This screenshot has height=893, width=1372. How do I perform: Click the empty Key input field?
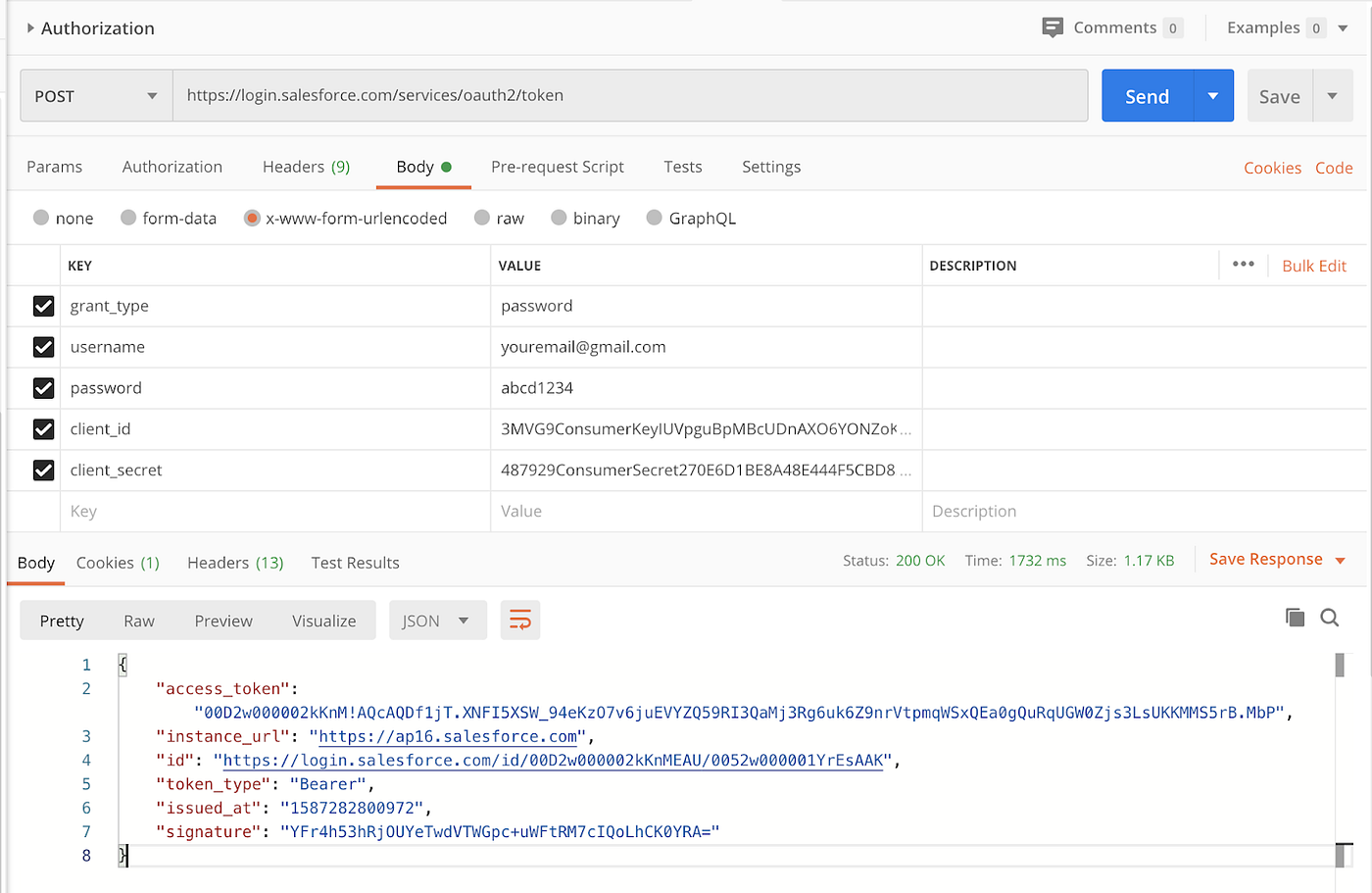coord(274,512)
